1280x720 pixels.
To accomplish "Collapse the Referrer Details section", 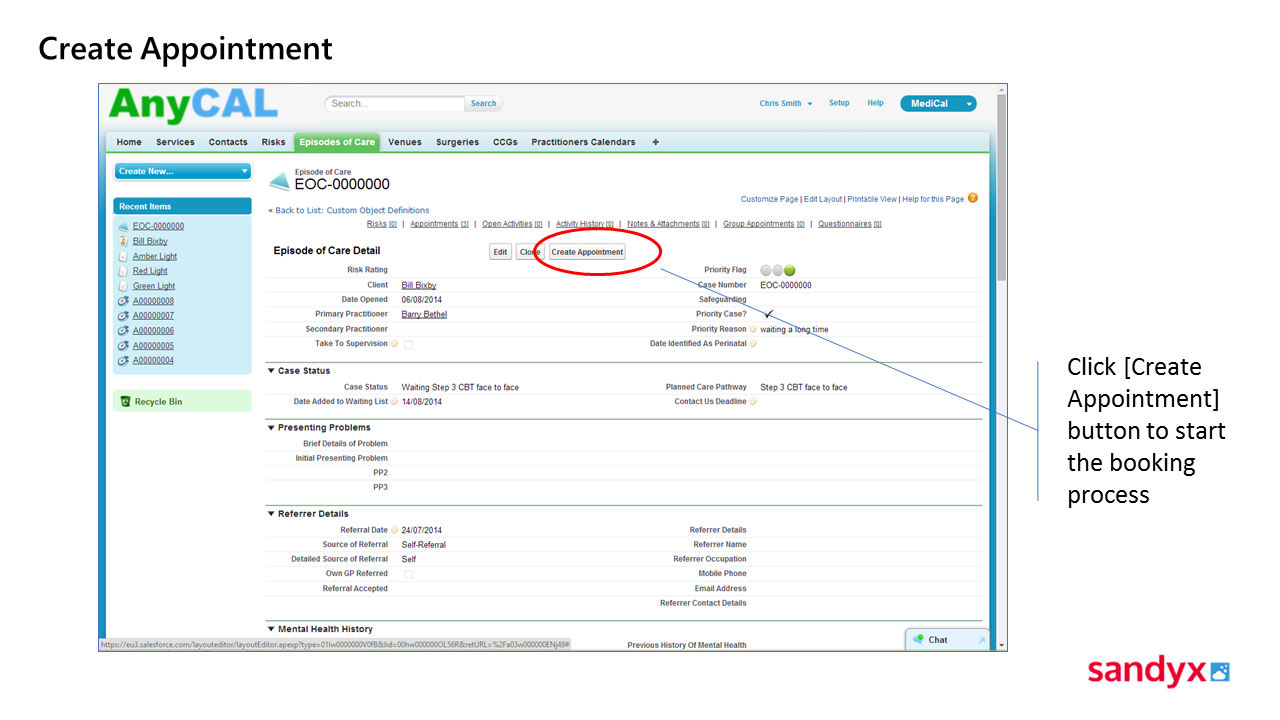I will [x=271, y=514].
